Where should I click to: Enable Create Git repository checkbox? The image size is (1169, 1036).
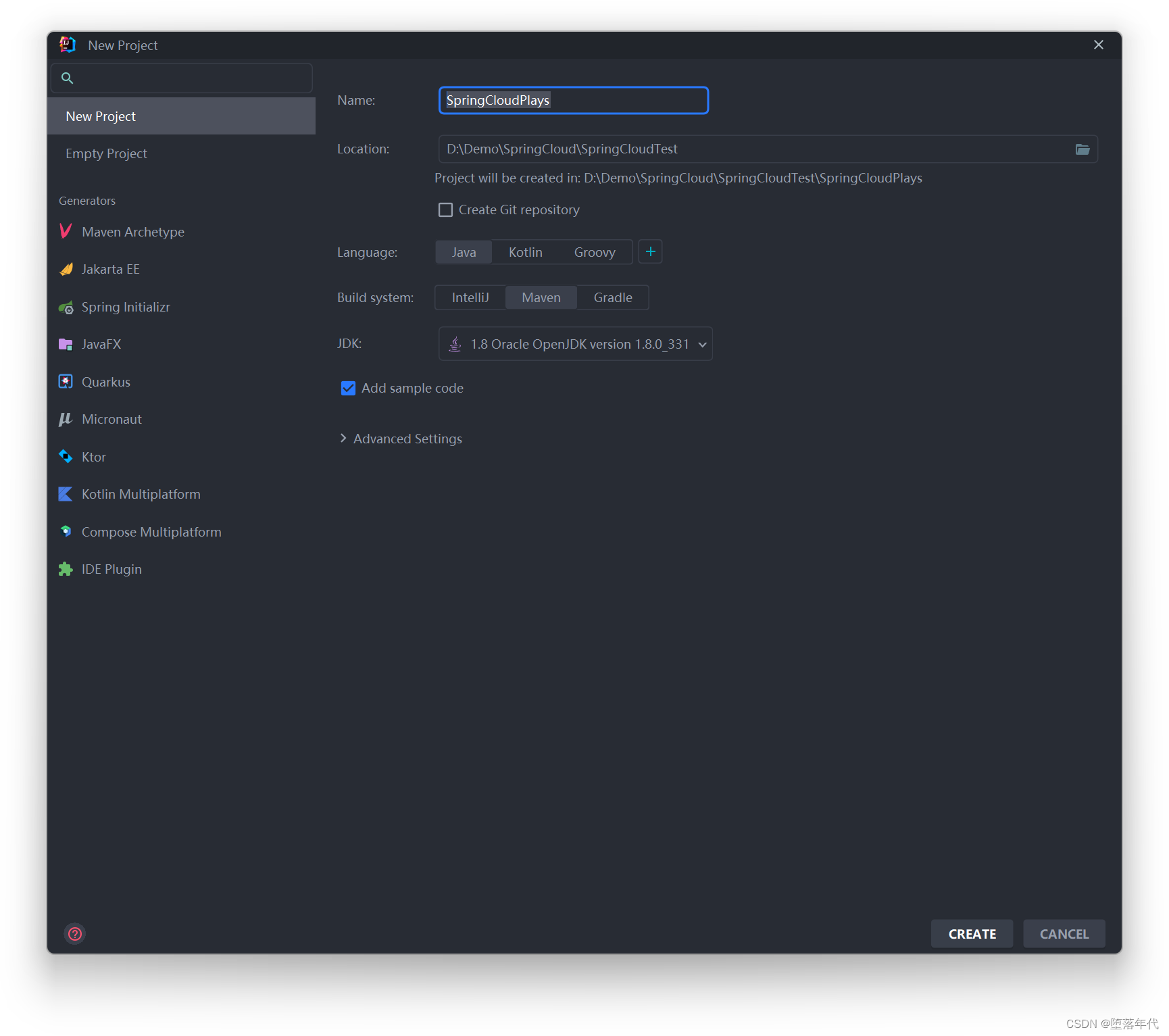[445, 209]
